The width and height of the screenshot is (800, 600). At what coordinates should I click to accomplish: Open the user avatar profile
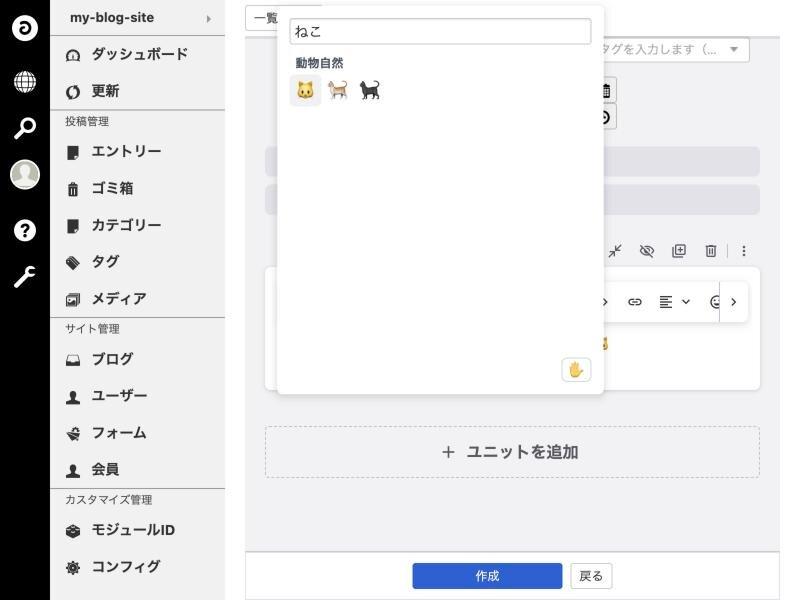(24, 174)
